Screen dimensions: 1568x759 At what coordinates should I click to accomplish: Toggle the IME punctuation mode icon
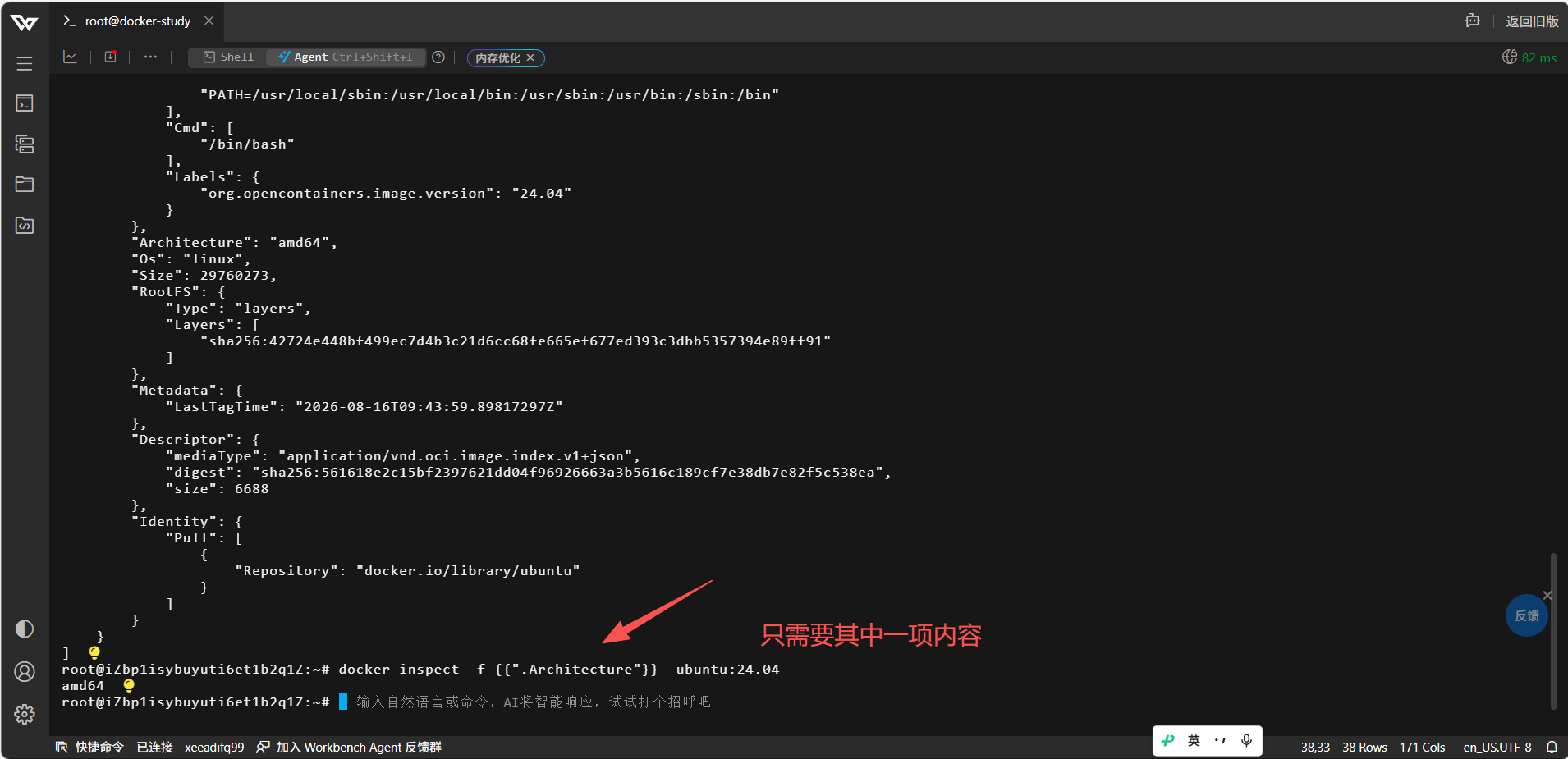pos(1221,740)
